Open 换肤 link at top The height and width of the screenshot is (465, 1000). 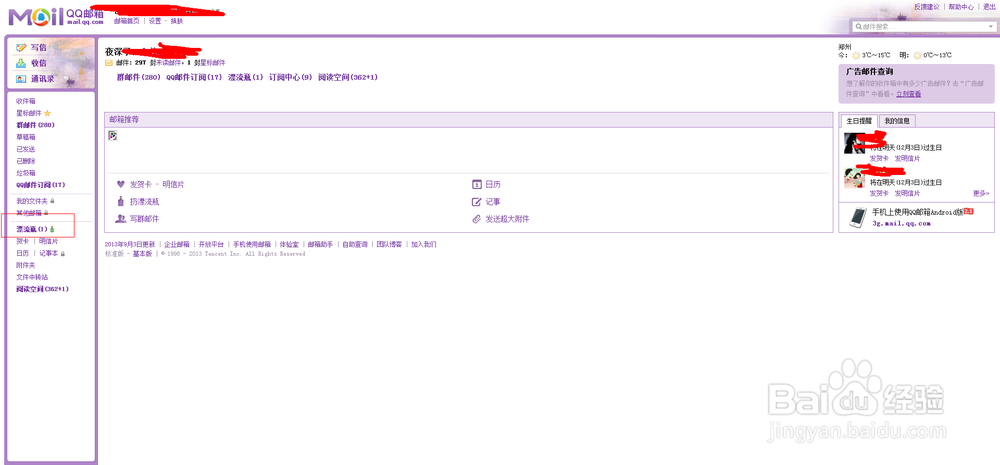pyautogui.click(x=177, y=20)
